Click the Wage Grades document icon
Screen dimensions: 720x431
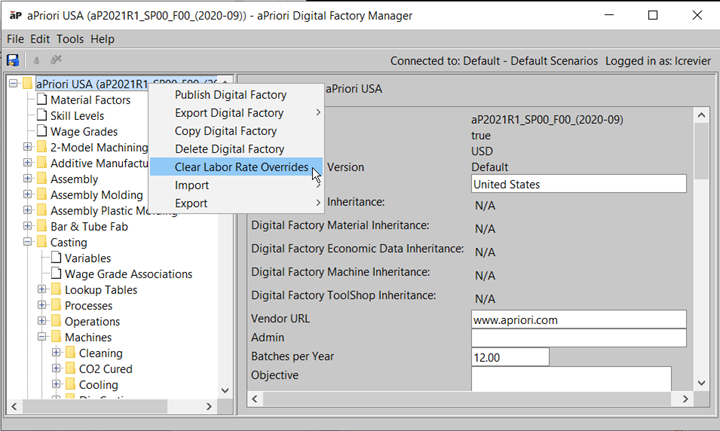click(x=42, y=131)
